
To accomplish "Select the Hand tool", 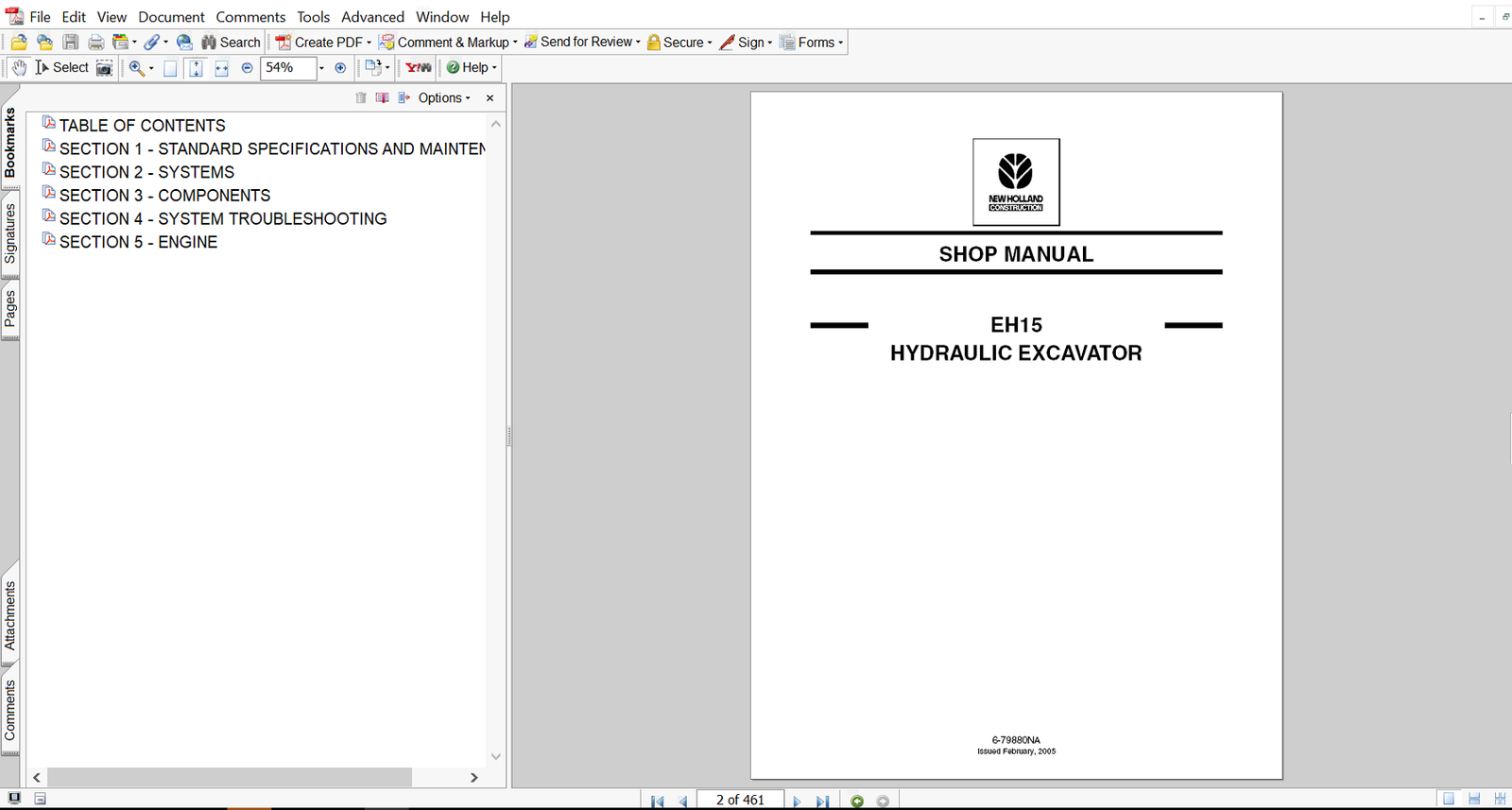I will point(19,68).
